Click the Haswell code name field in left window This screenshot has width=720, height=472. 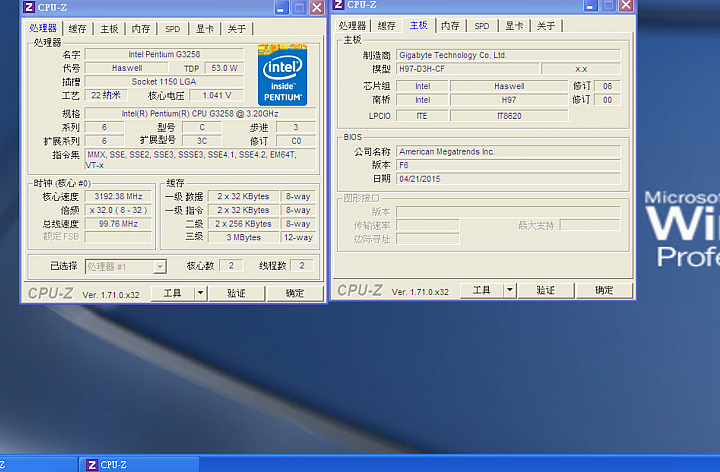coord(127,68)
